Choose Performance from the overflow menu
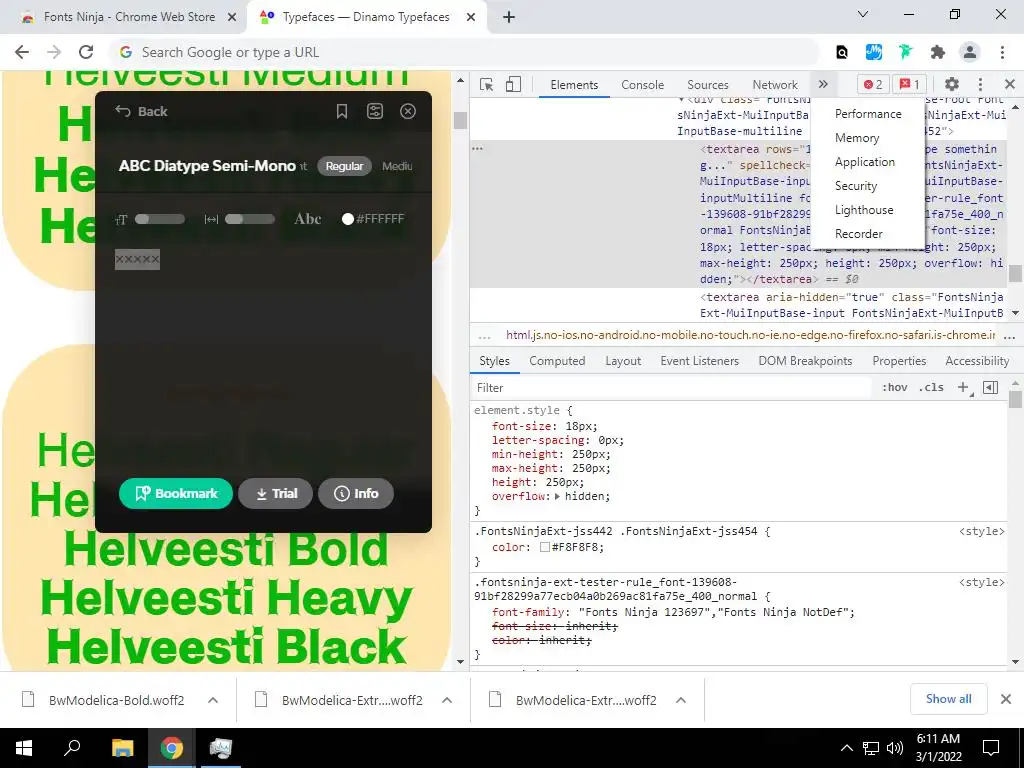Image resolution: width=1024 pixels, height=768 pixels. (x=868, y=114)
